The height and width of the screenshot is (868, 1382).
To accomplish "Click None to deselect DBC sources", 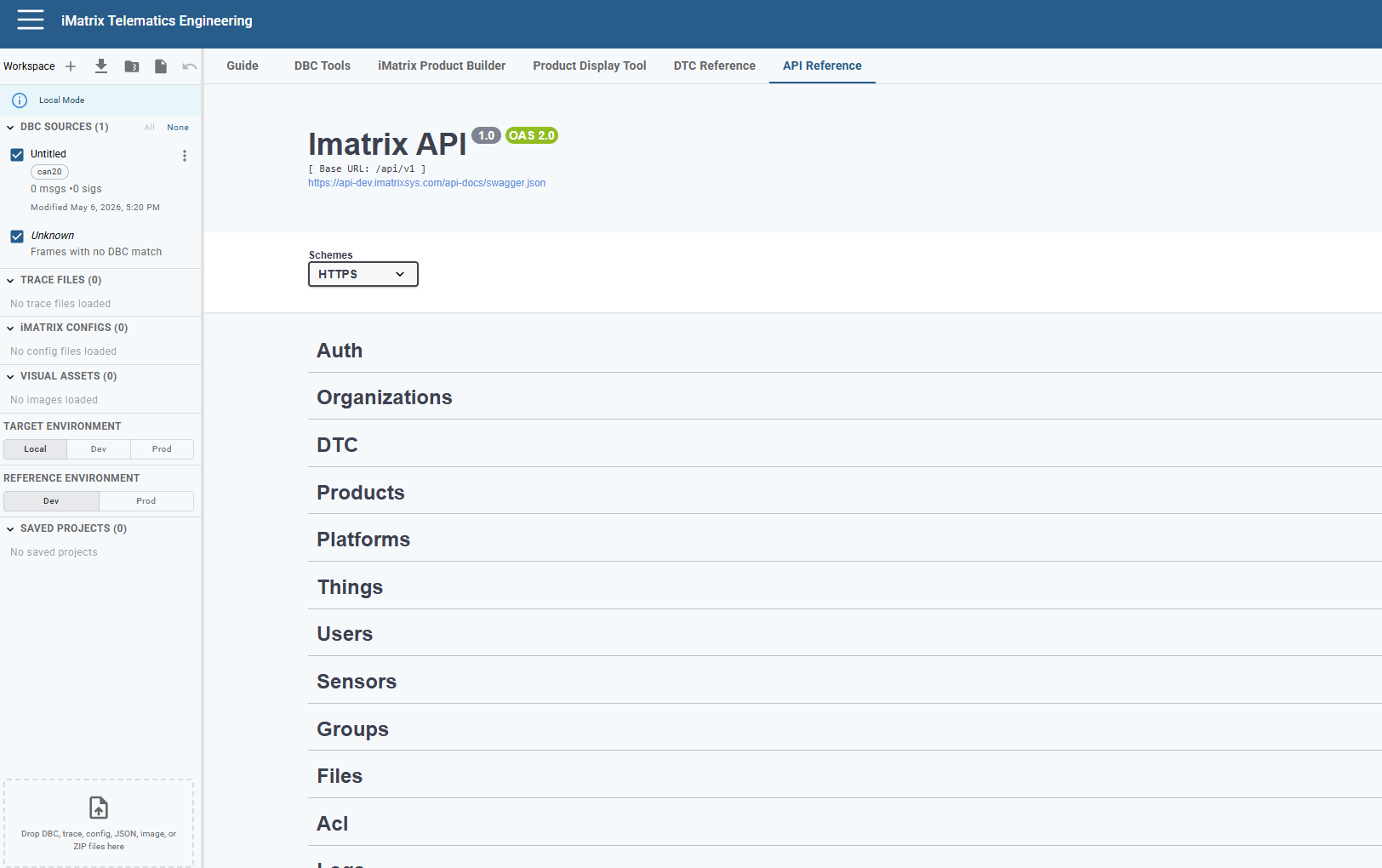I will coord(178,128).
